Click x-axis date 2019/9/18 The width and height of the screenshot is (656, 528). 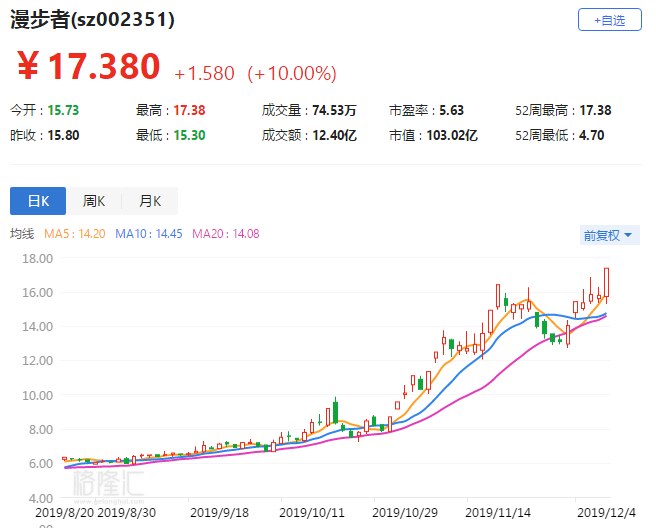(x=219, y=513)
